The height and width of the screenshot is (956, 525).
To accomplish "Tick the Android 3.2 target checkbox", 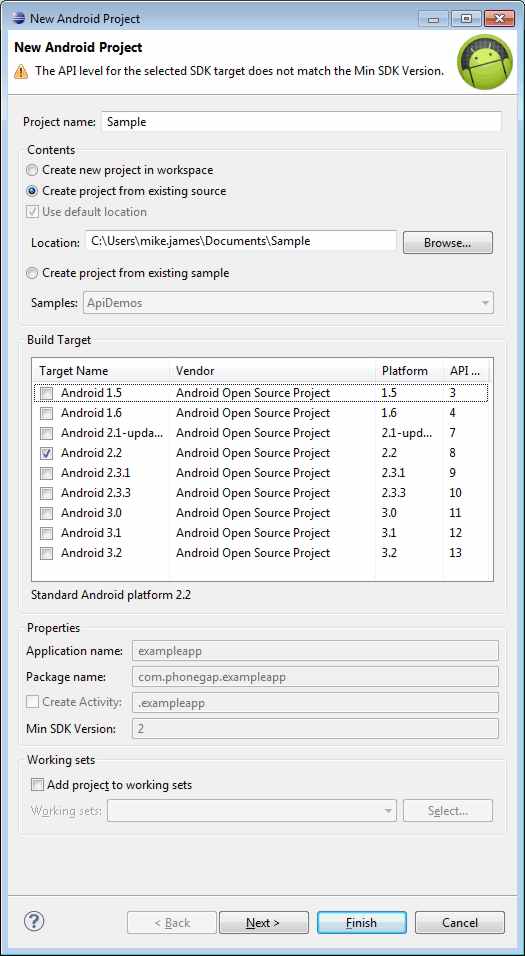I will point(46,554).
